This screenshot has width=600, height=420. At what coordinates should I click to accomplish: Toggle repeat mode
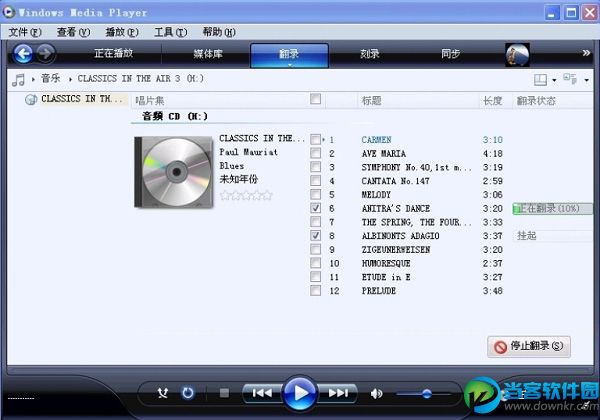point(188,393)
